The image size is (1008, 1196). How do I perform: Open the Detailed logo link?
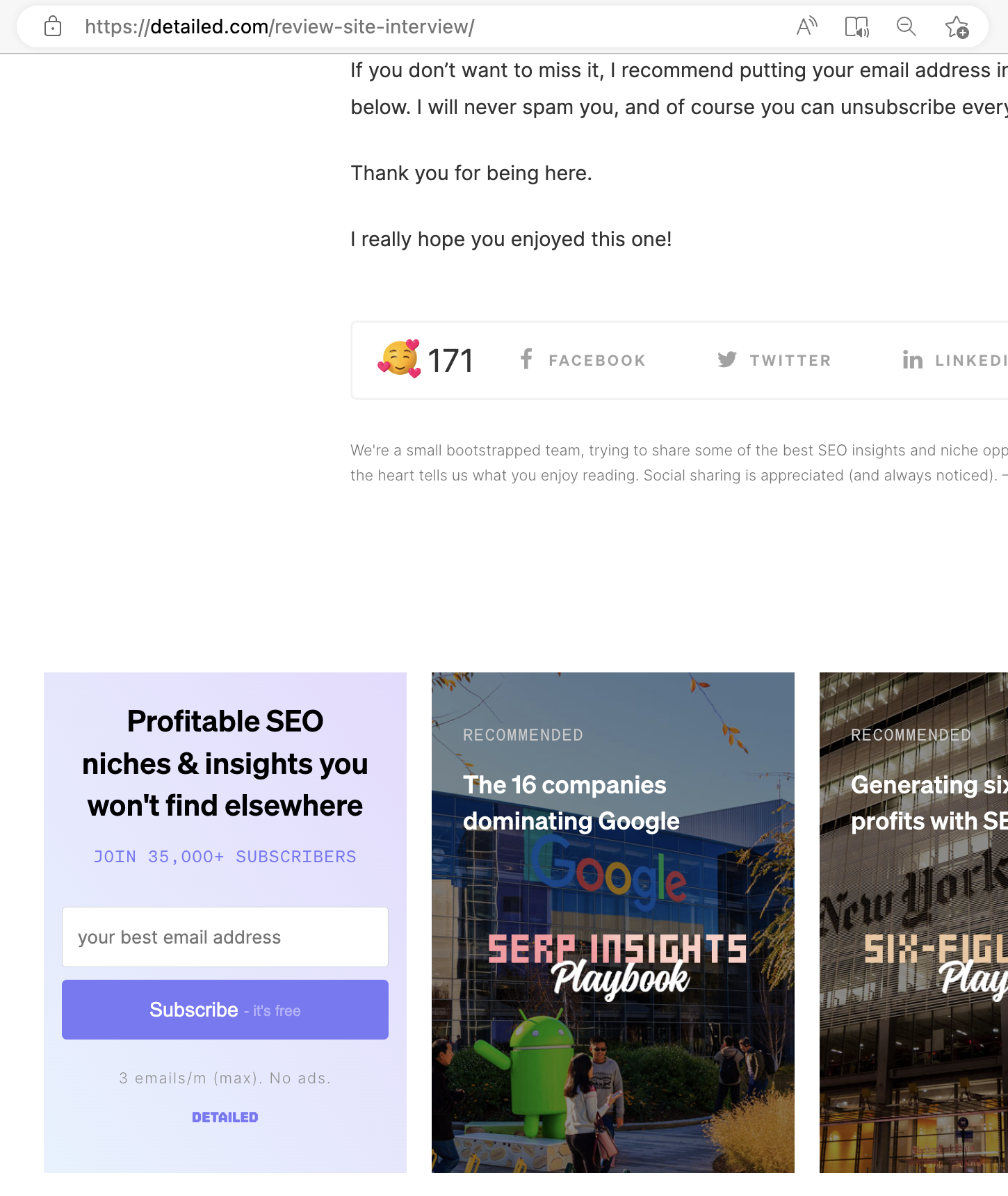[225, 1117]
